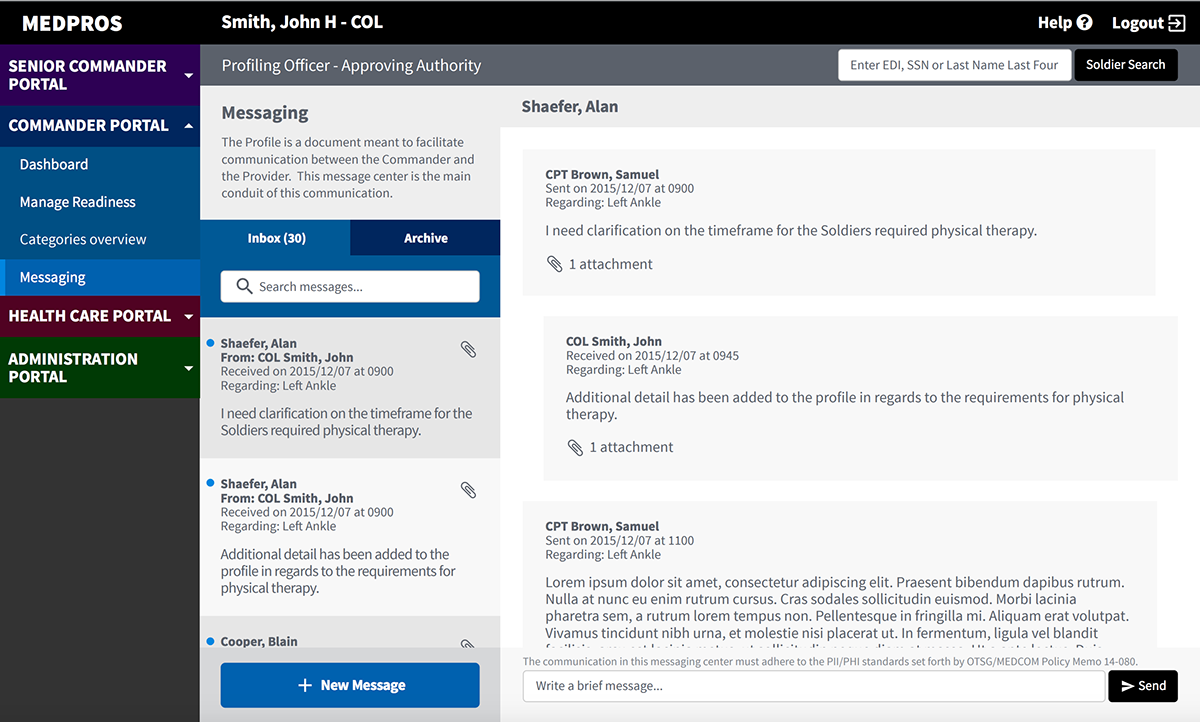1200x722 pixels.
Task: Collapse the Commander Portal section
Action: pos(188,126)
